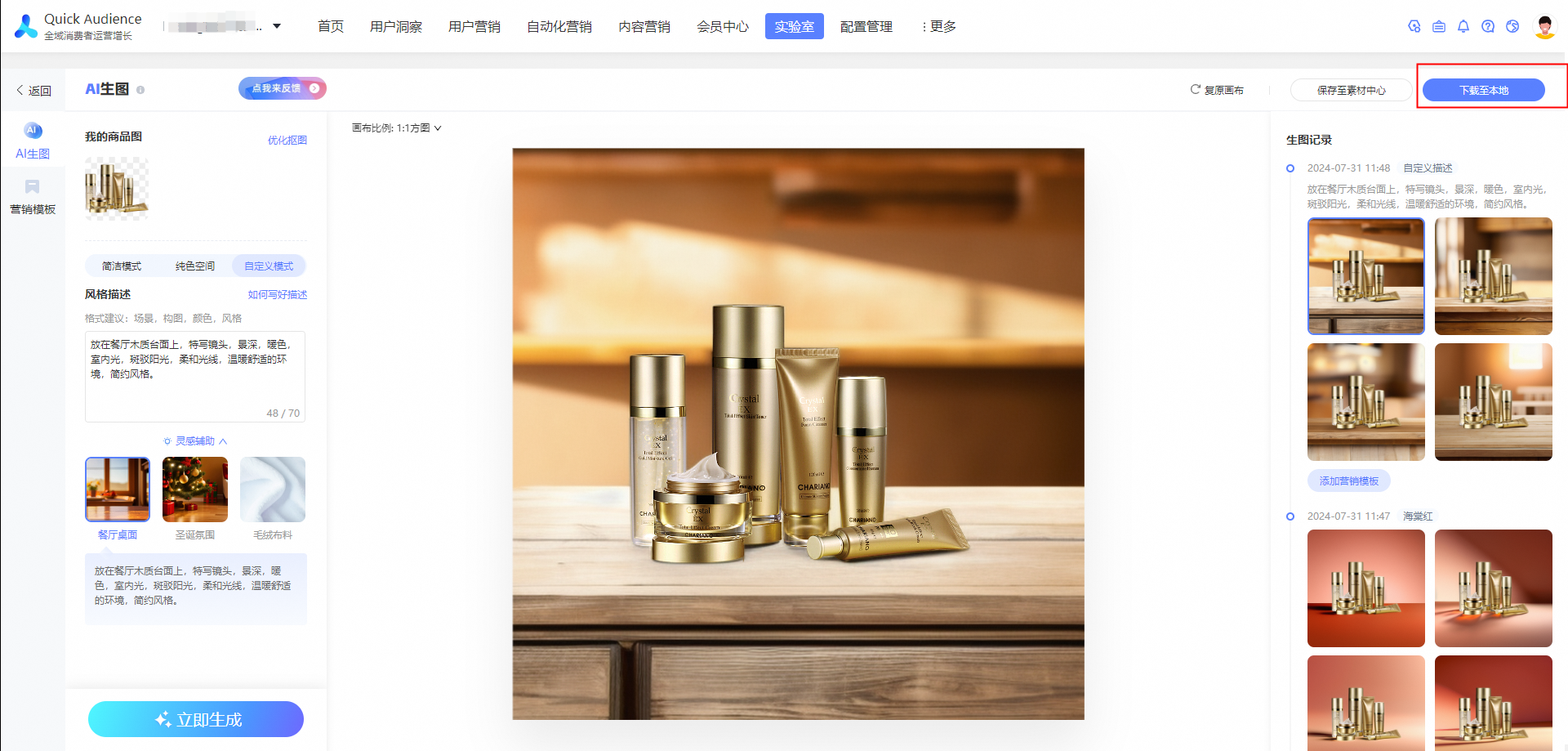Open the board icon beside the bell

tap(1439, 26)
